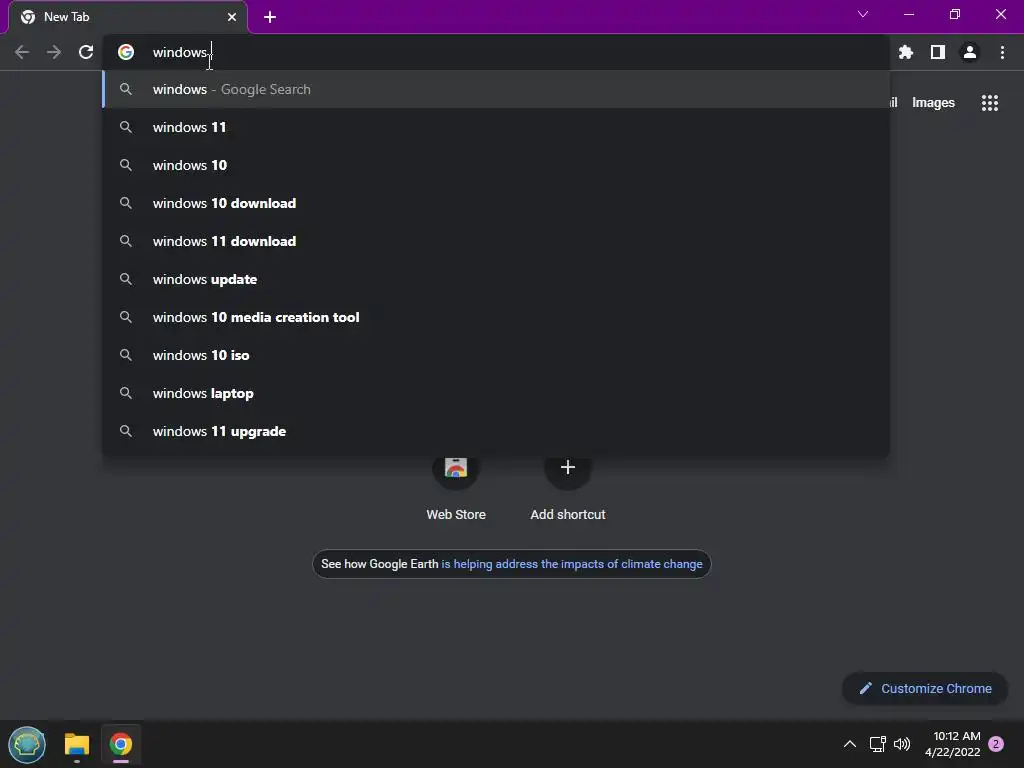Reload the current page

(x=86, y=52)
